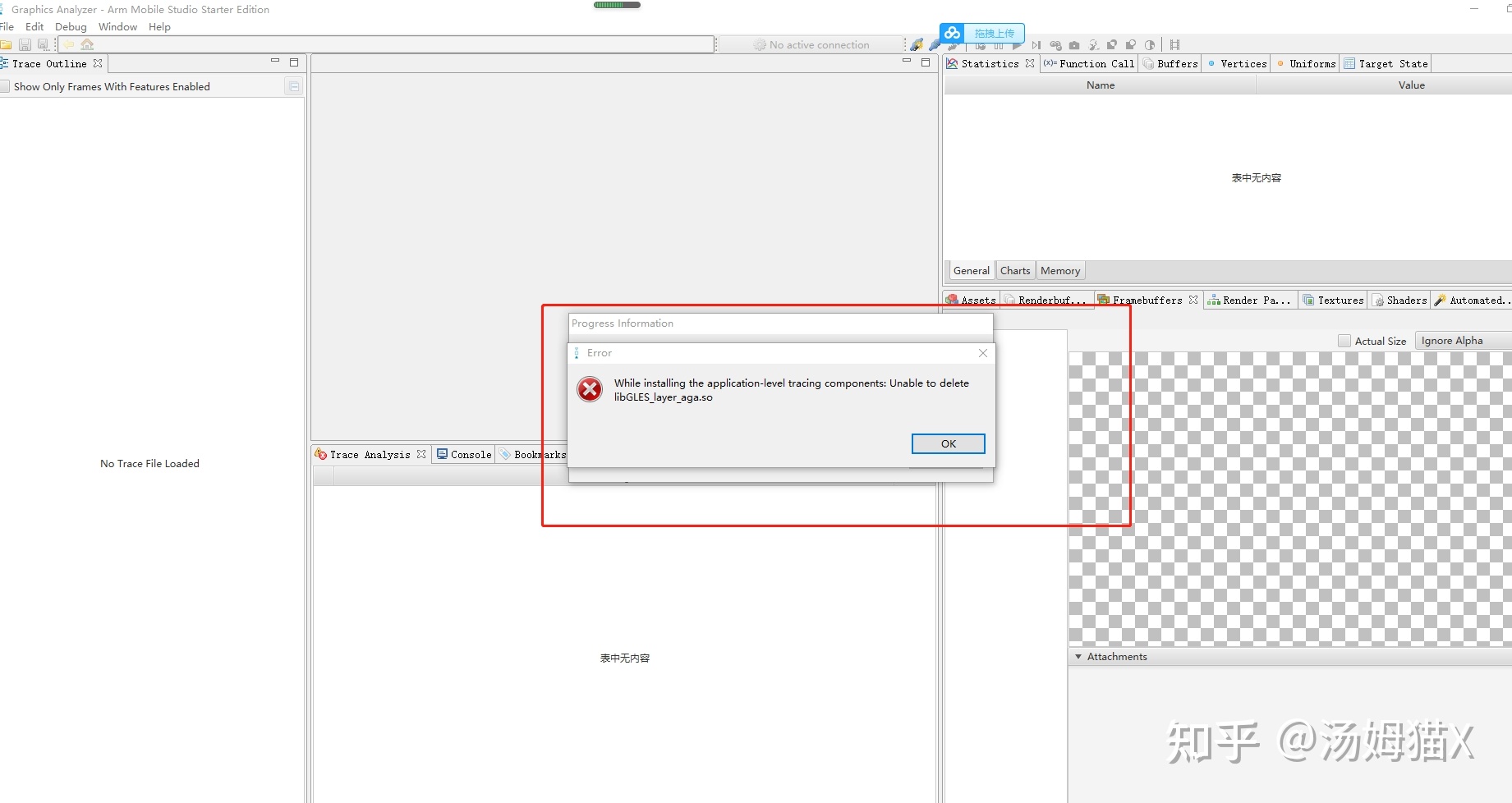Viewport: 1512px width, 803px height.
Task: Select the Memory statistics tab
Action: 1060,271
